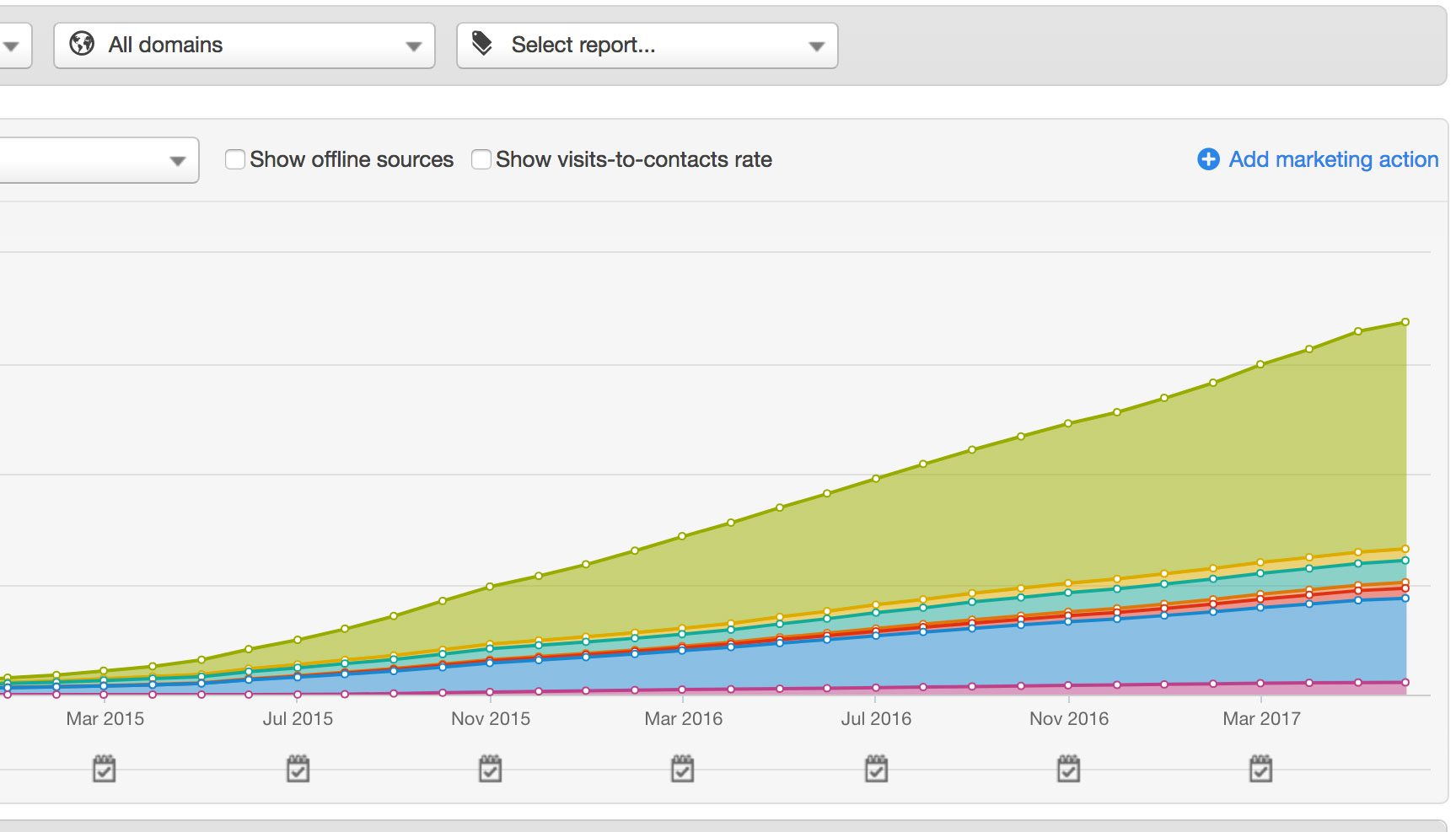Click the last data point on the teal line
1456x832 pixels.
(x=1405, y=561)
